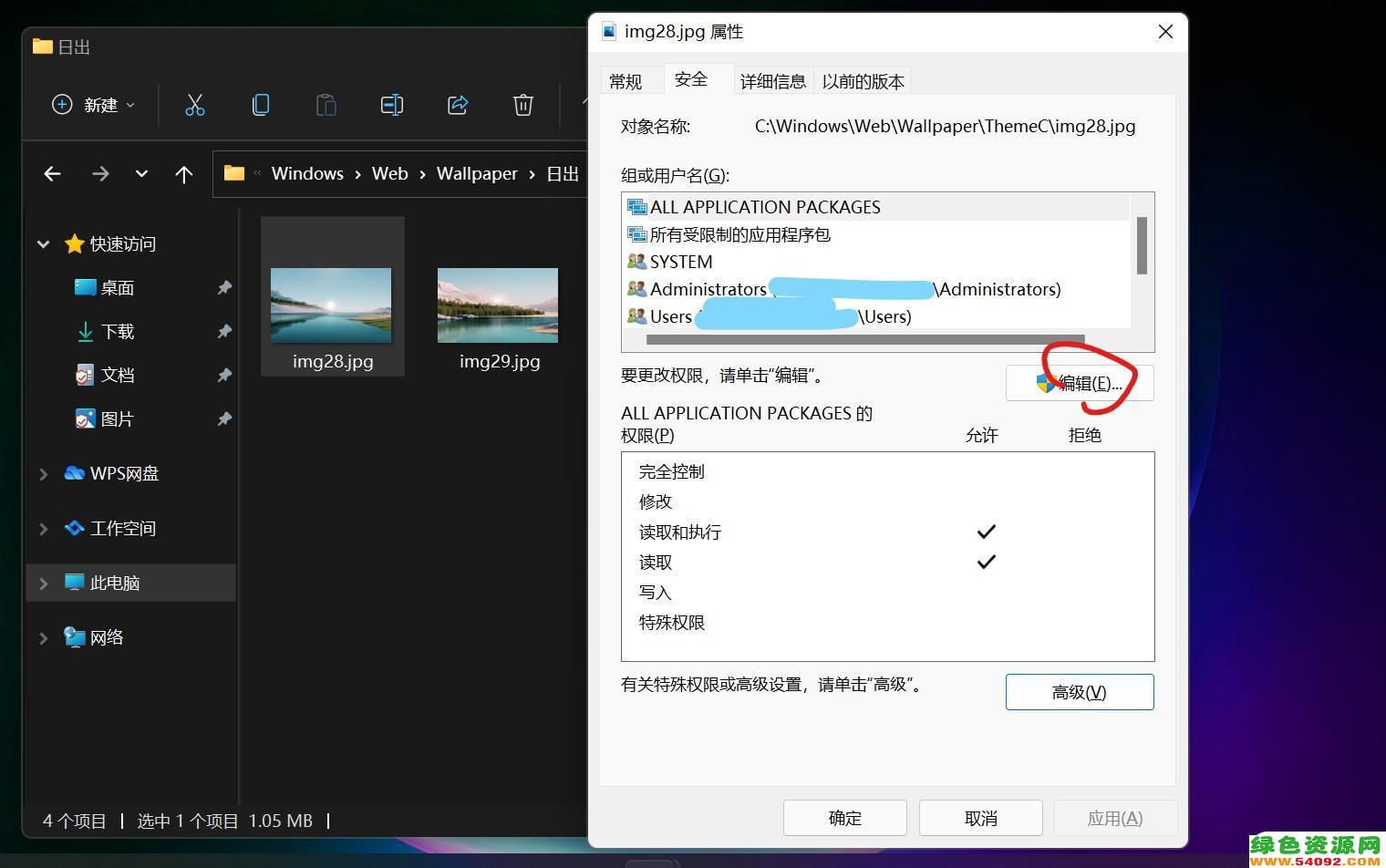Click the pin icon next to 文档

223,375
